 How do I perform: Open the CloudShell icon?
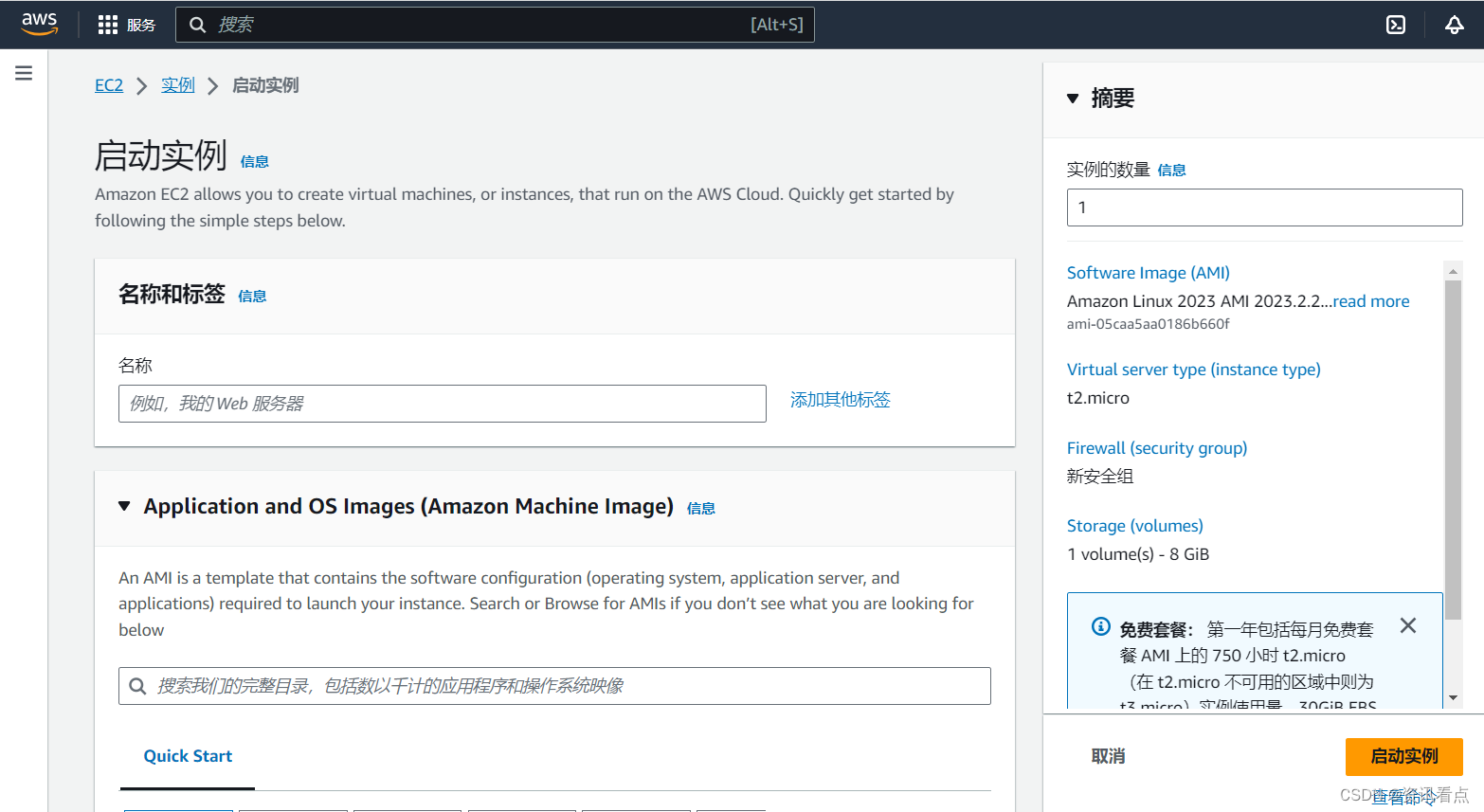1396,25
